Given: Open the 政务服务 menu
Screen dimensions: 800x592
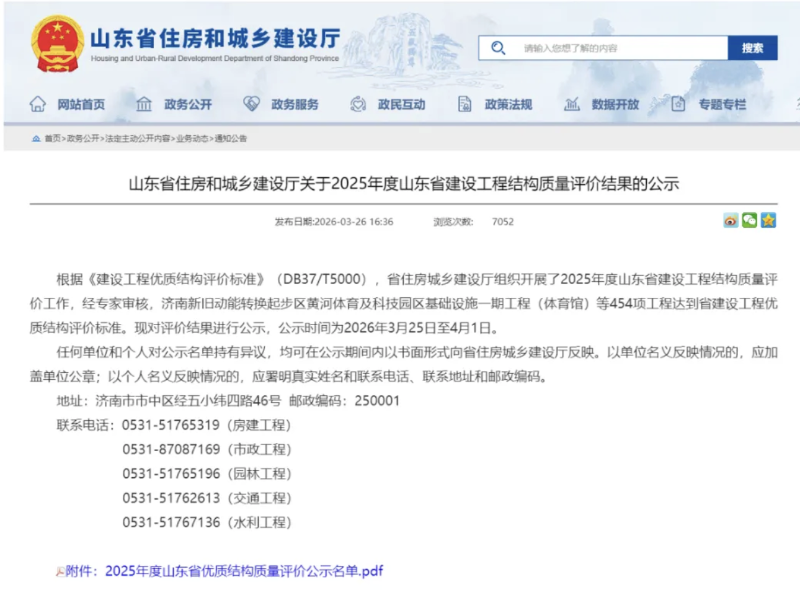Looking at the screenshot, I should (x=295, y=105).
